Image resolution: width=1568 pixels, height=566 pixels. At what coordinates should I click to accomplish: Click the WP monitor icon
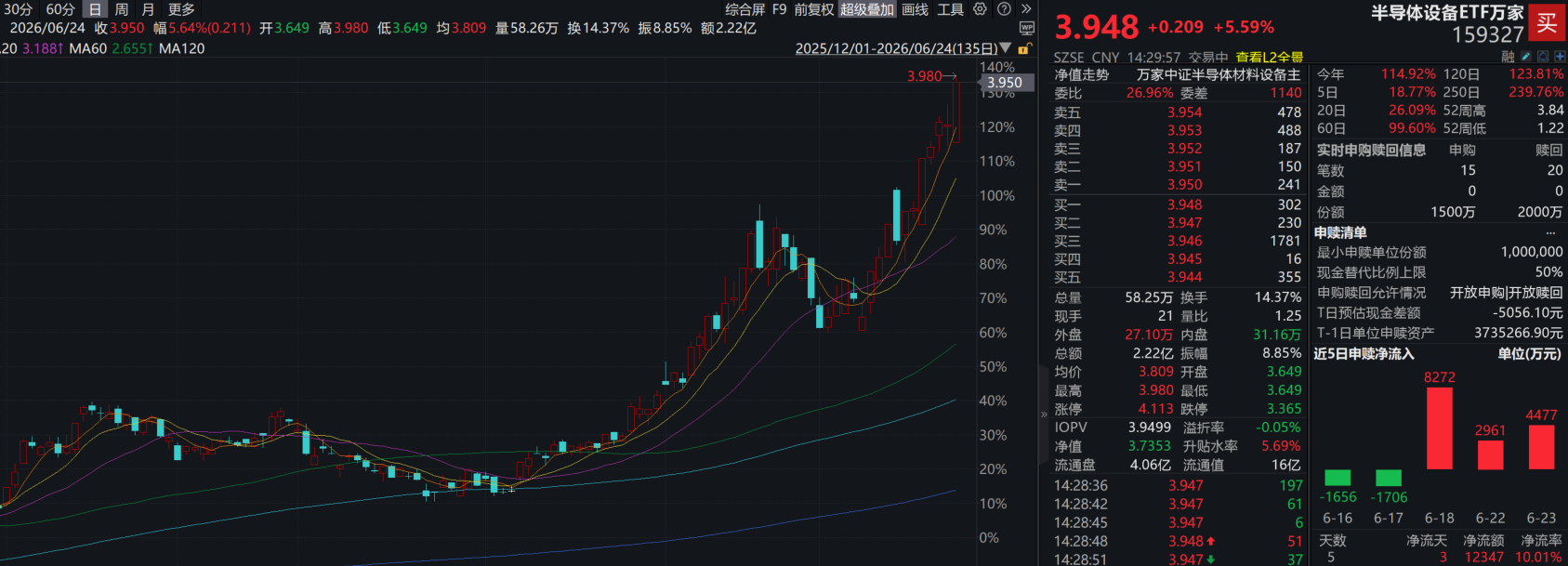pos(1026,28)
